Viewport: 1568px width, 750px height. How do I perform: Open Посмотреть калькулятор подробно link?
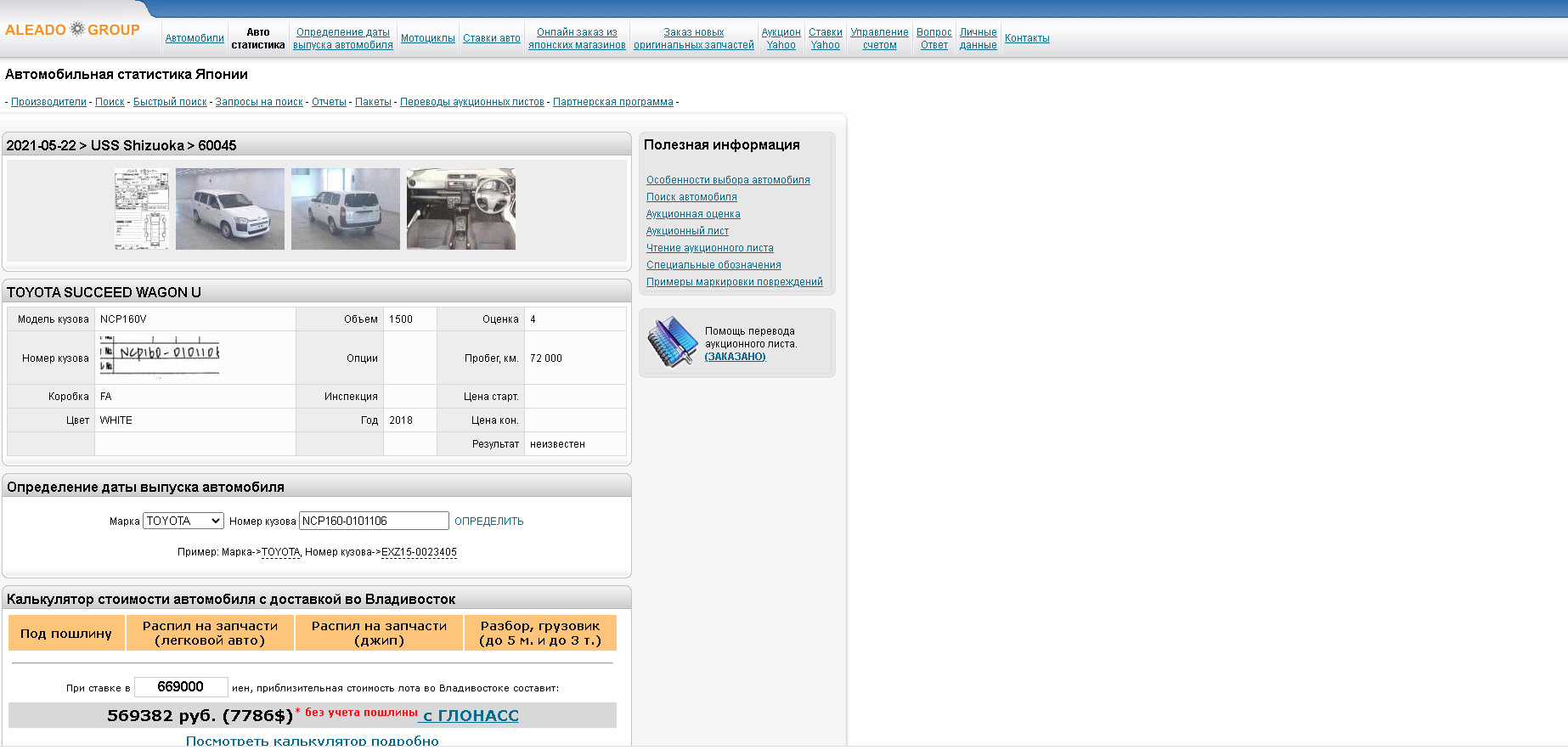tap(313, 742)
